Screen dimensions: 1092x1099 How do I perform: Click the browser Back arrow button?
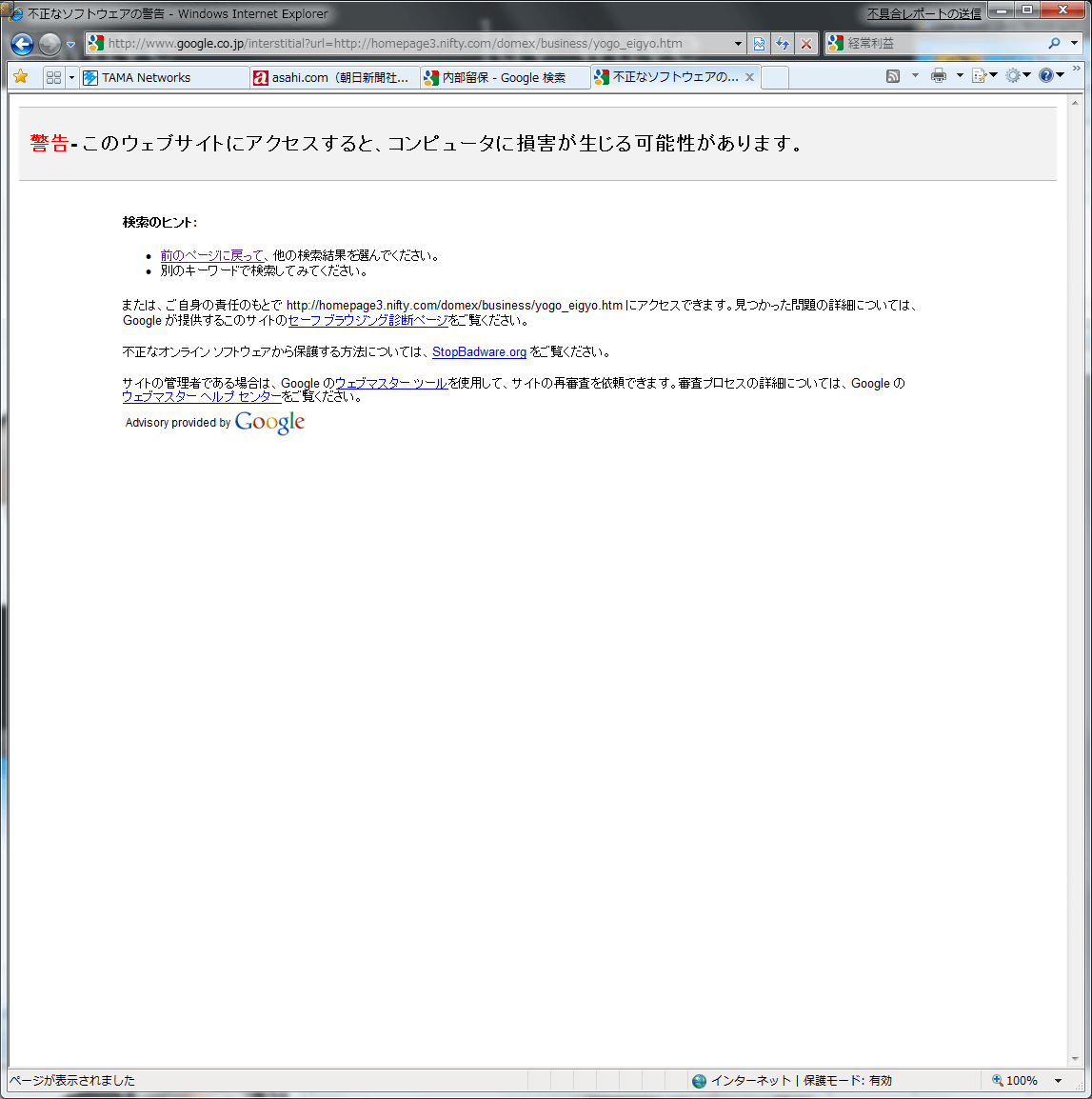click(23, 44)
